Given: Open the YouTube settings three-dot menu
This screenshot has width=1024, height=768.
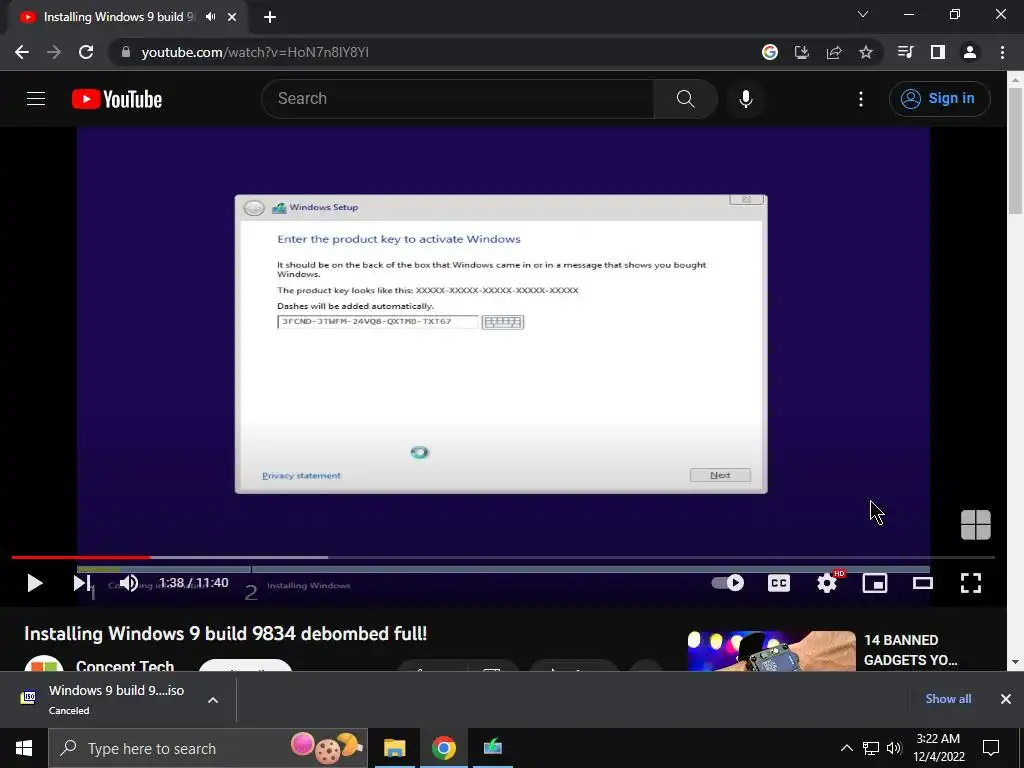Looking at the screenshot, I should point(861,99).
